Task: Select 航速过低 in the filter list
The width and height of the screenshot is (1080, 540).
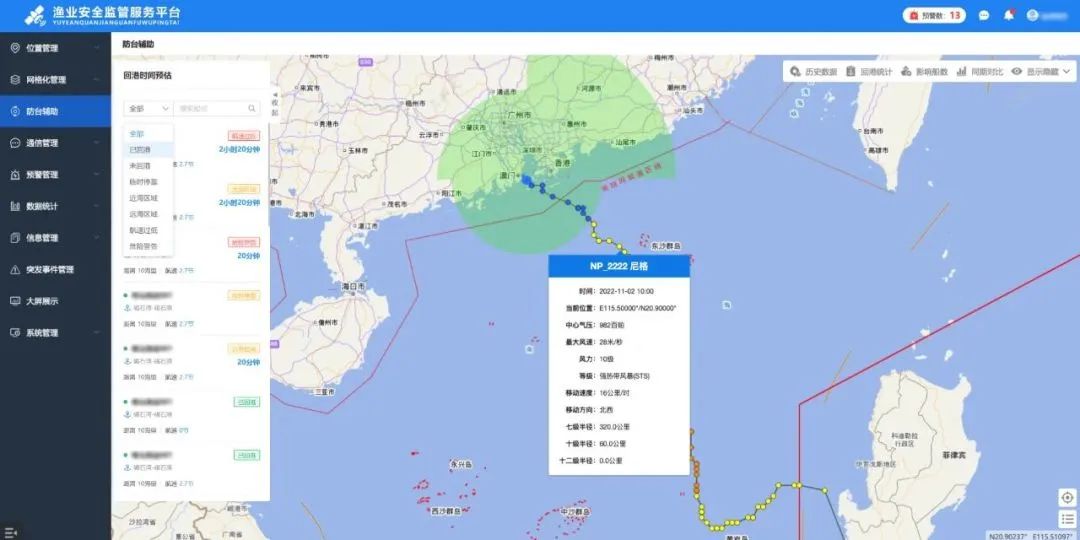Action: [x=148, y=230]
